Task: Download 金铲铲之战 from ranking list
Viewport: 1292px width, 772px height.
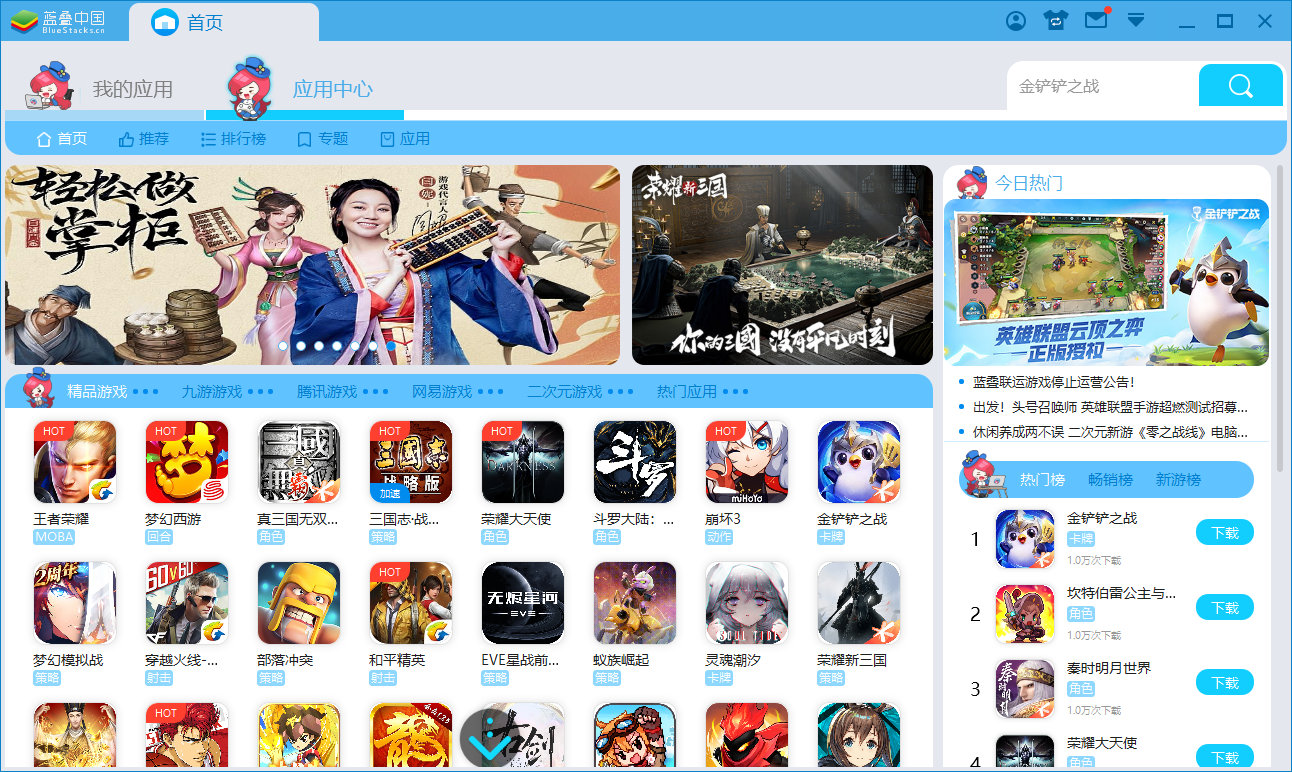Action: point(1225,533)
